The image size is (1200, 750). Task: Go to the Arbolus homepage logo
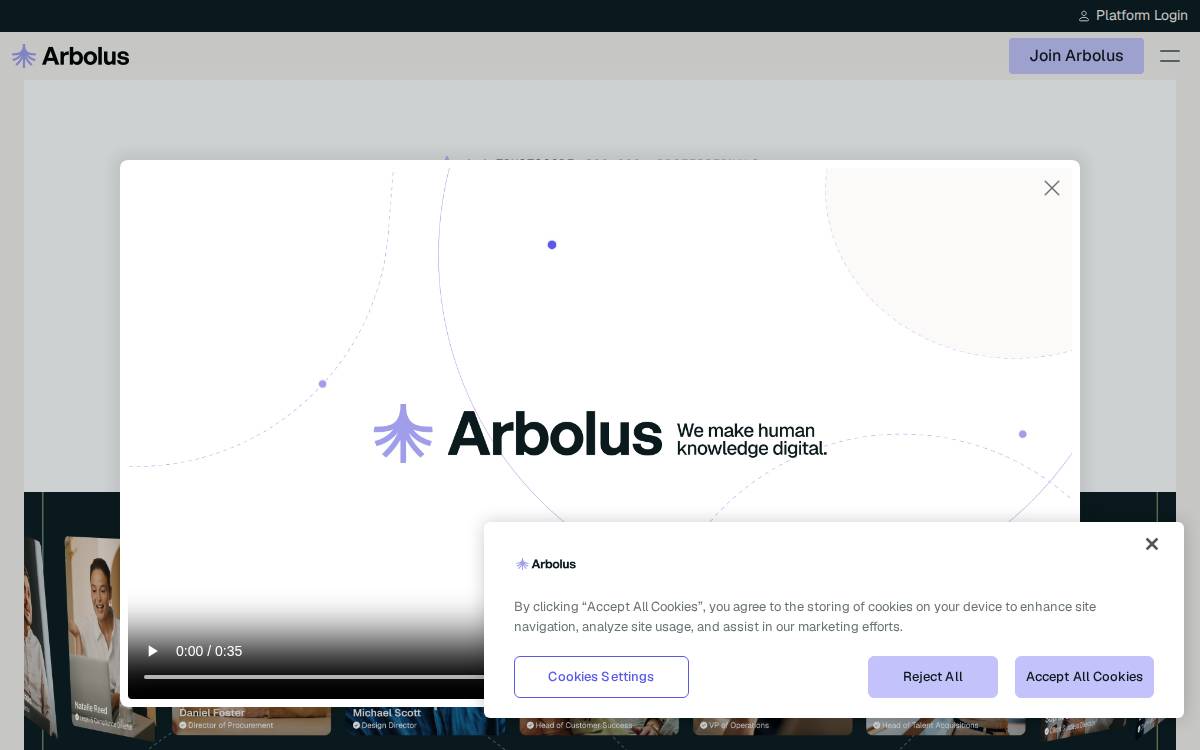point(70,56)
